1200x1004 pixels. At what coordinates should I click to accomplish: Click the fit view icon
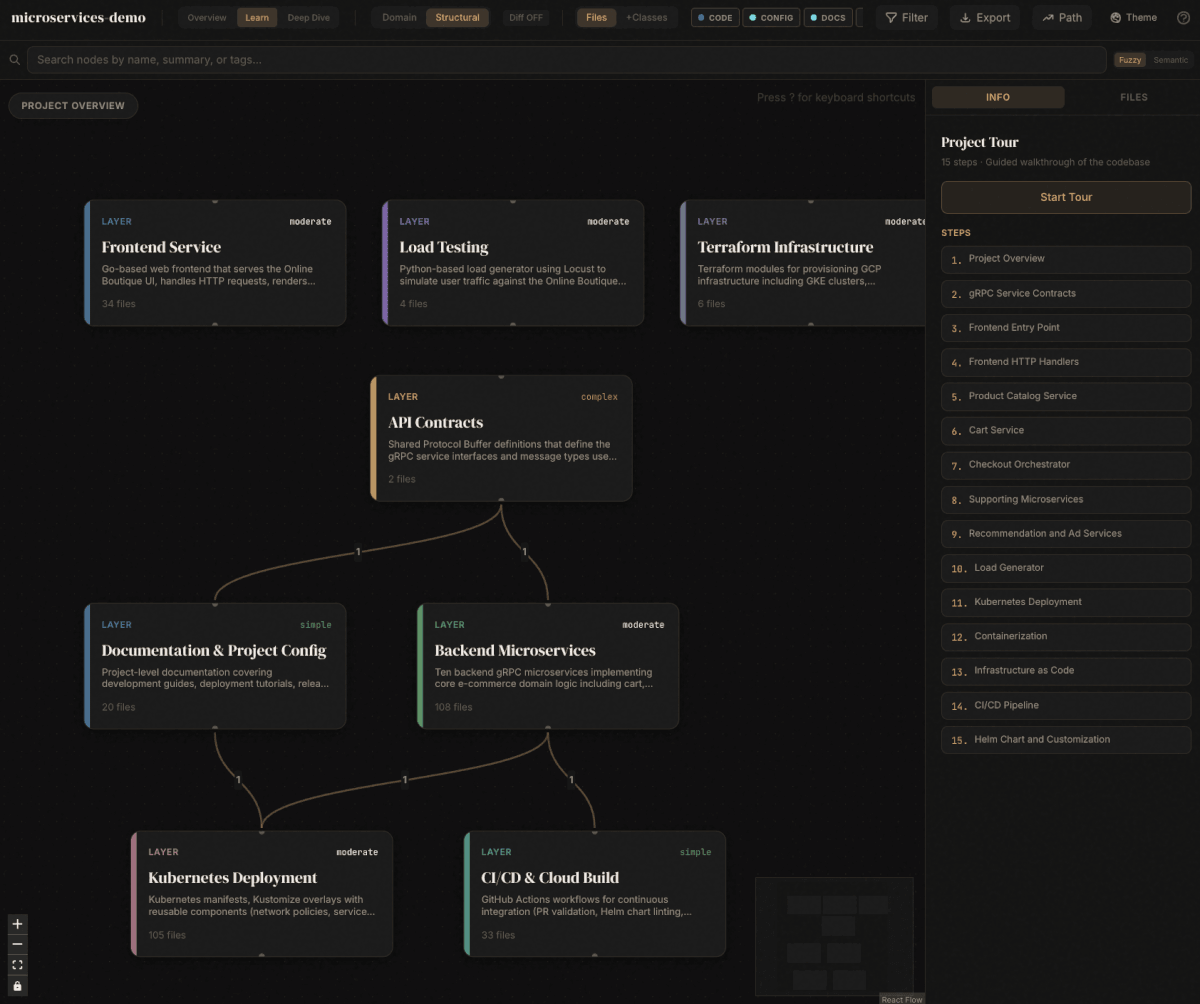[x=17, y=965]
